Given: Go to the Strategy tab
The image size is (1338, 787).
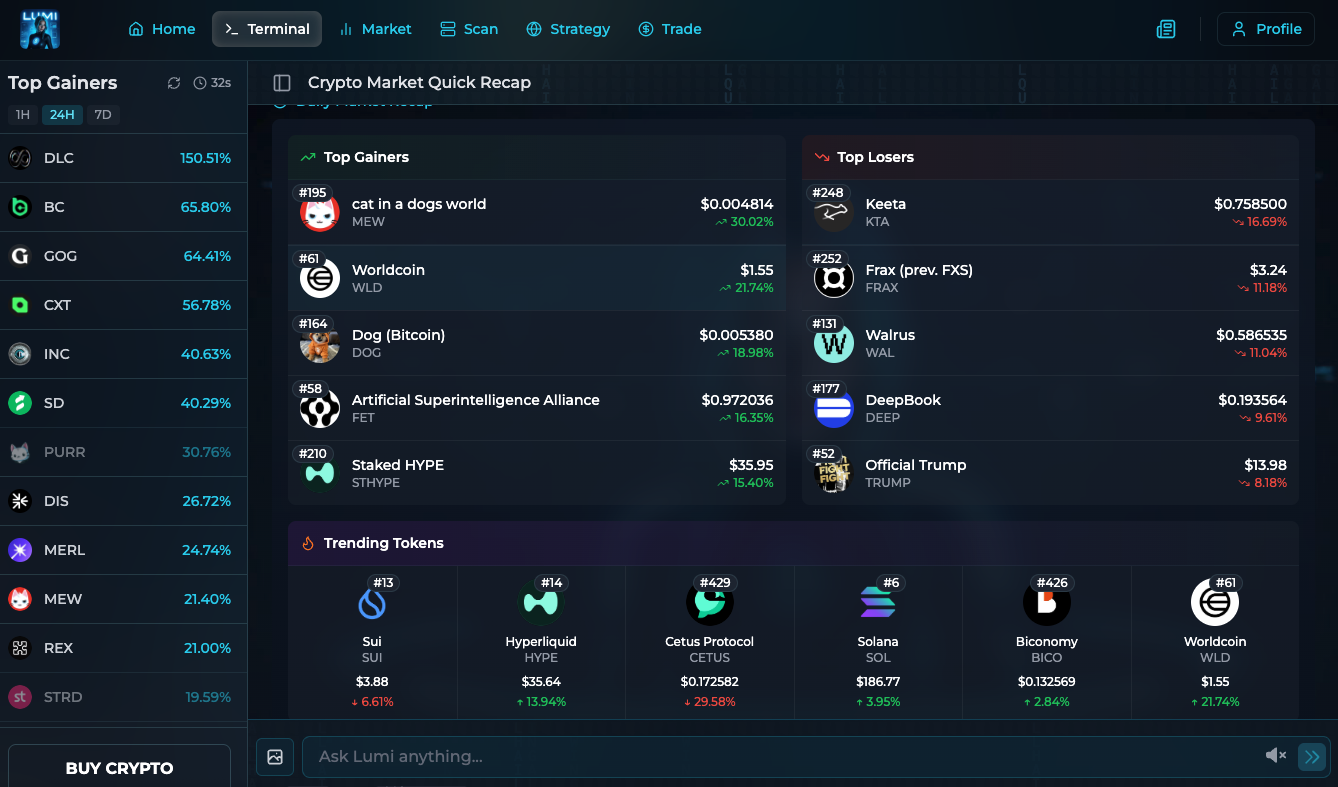Looking at the screenshot, I should [x=568, y=29].
